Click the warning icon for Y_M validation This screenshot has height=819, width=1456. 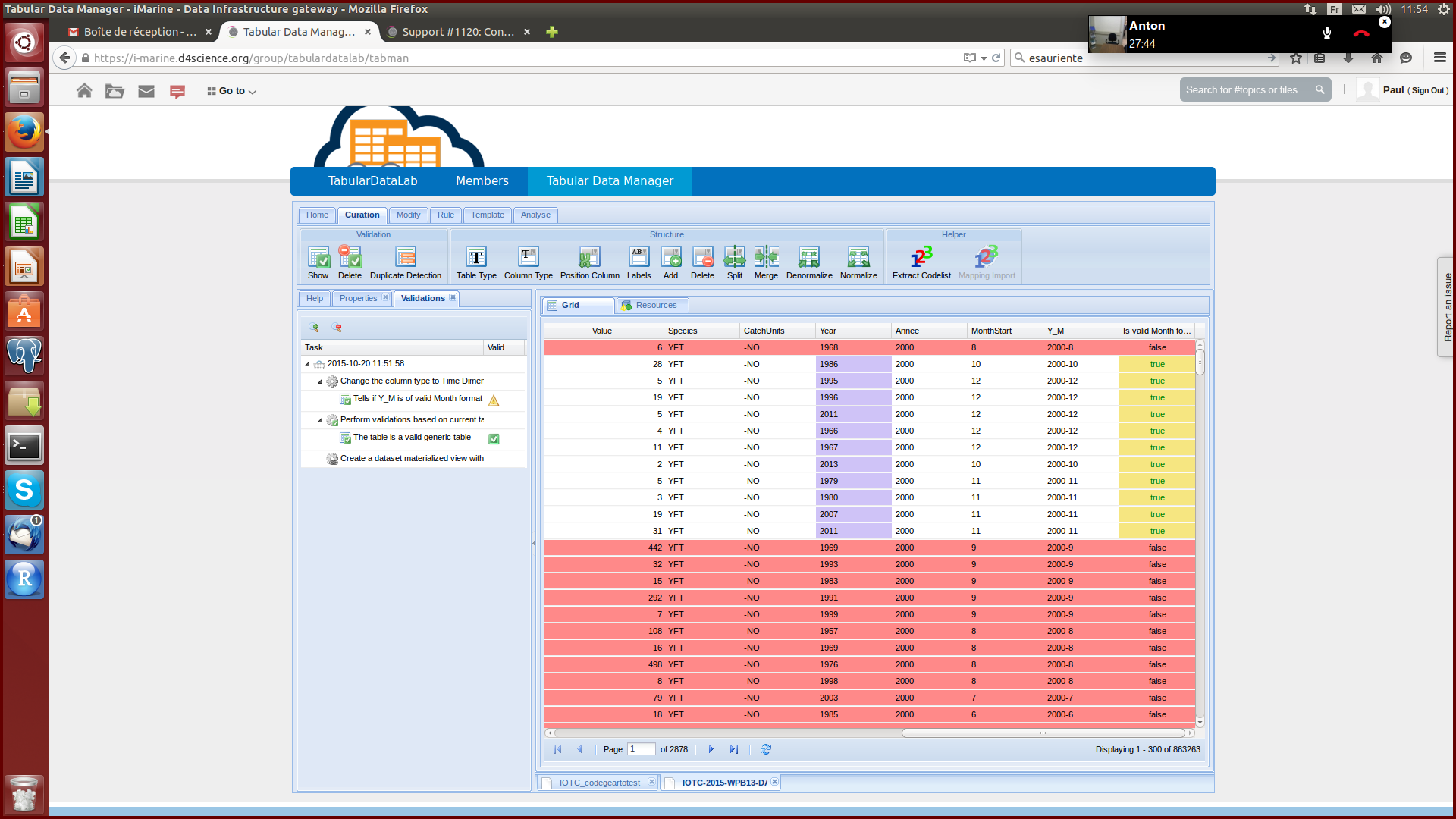[x=494, y=400]
